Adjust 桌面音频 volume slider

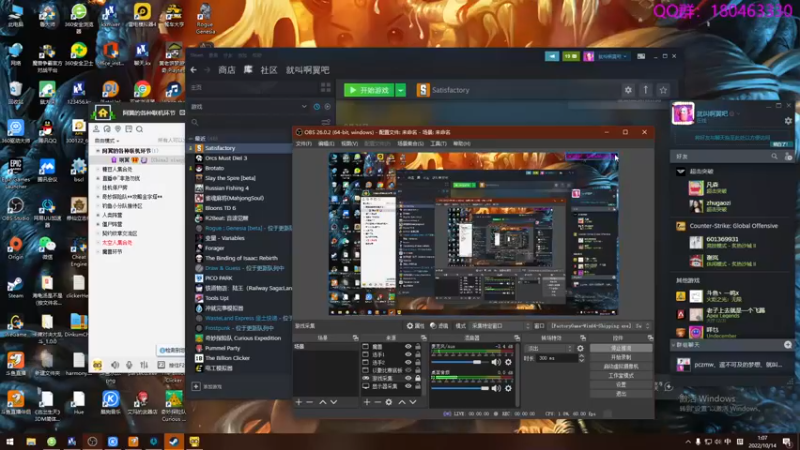(460, 388)
